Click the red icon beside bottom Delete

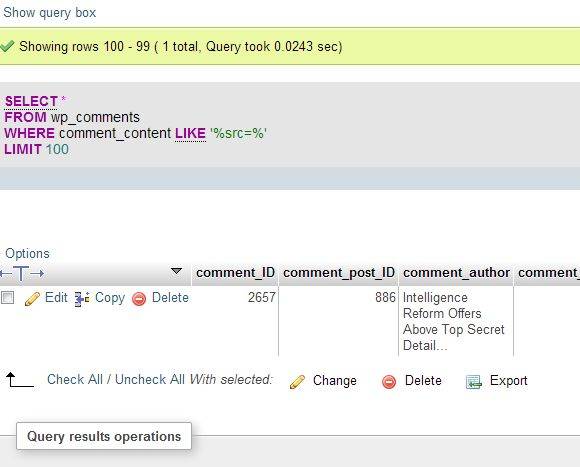pos(389,382)
